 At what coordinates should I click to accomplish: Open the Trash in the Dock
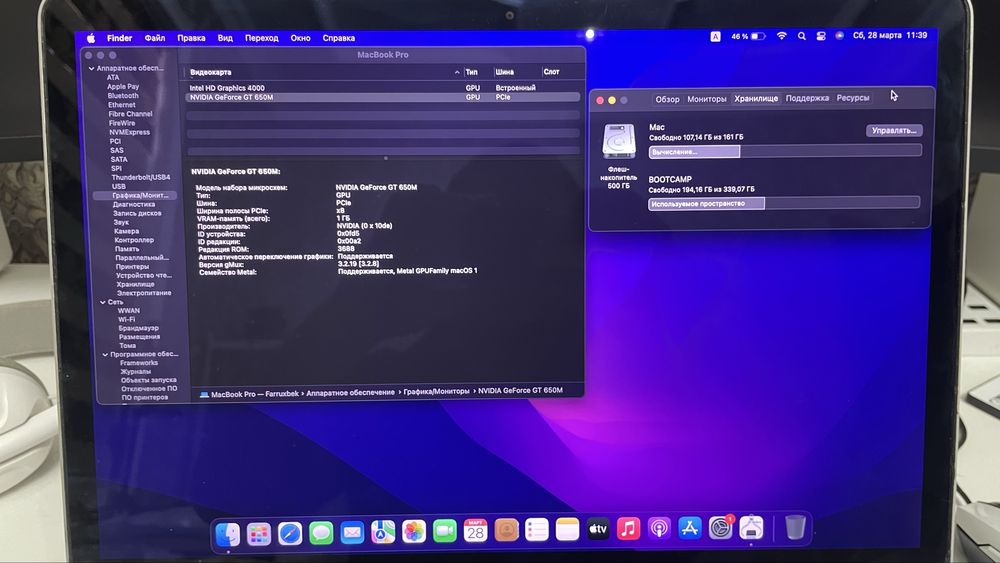point(795,527)
